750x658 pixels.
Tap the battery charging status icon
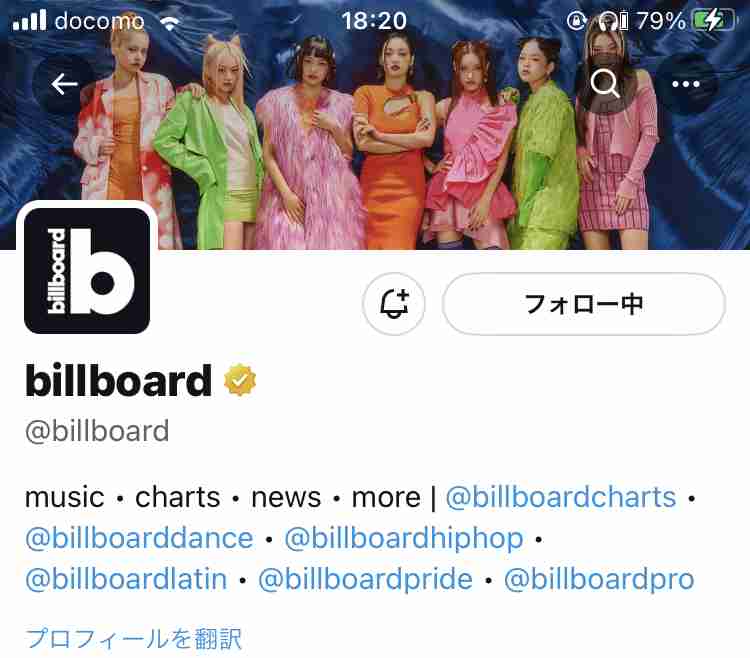[x=715, y=21]
